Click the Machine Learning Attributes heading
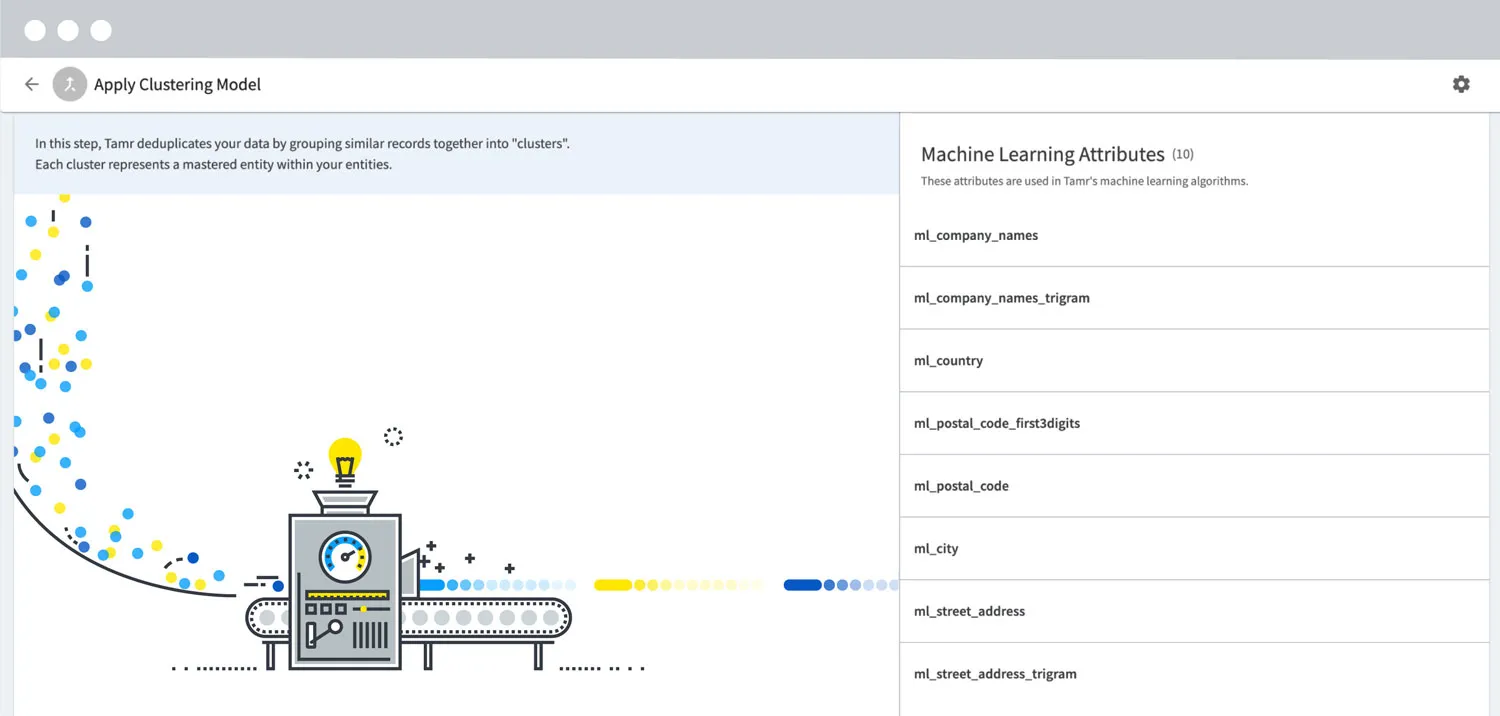This screenshot has width=1500, height=716. coord(1042,154)
